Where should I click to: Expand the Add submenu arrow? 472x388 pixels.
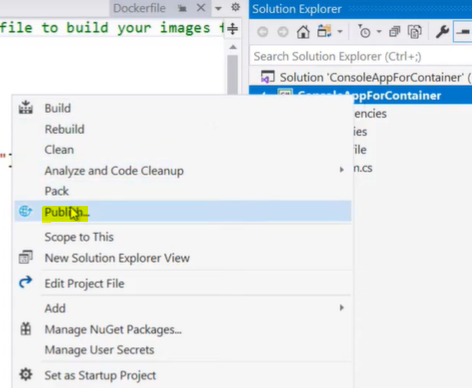[341, 307]
